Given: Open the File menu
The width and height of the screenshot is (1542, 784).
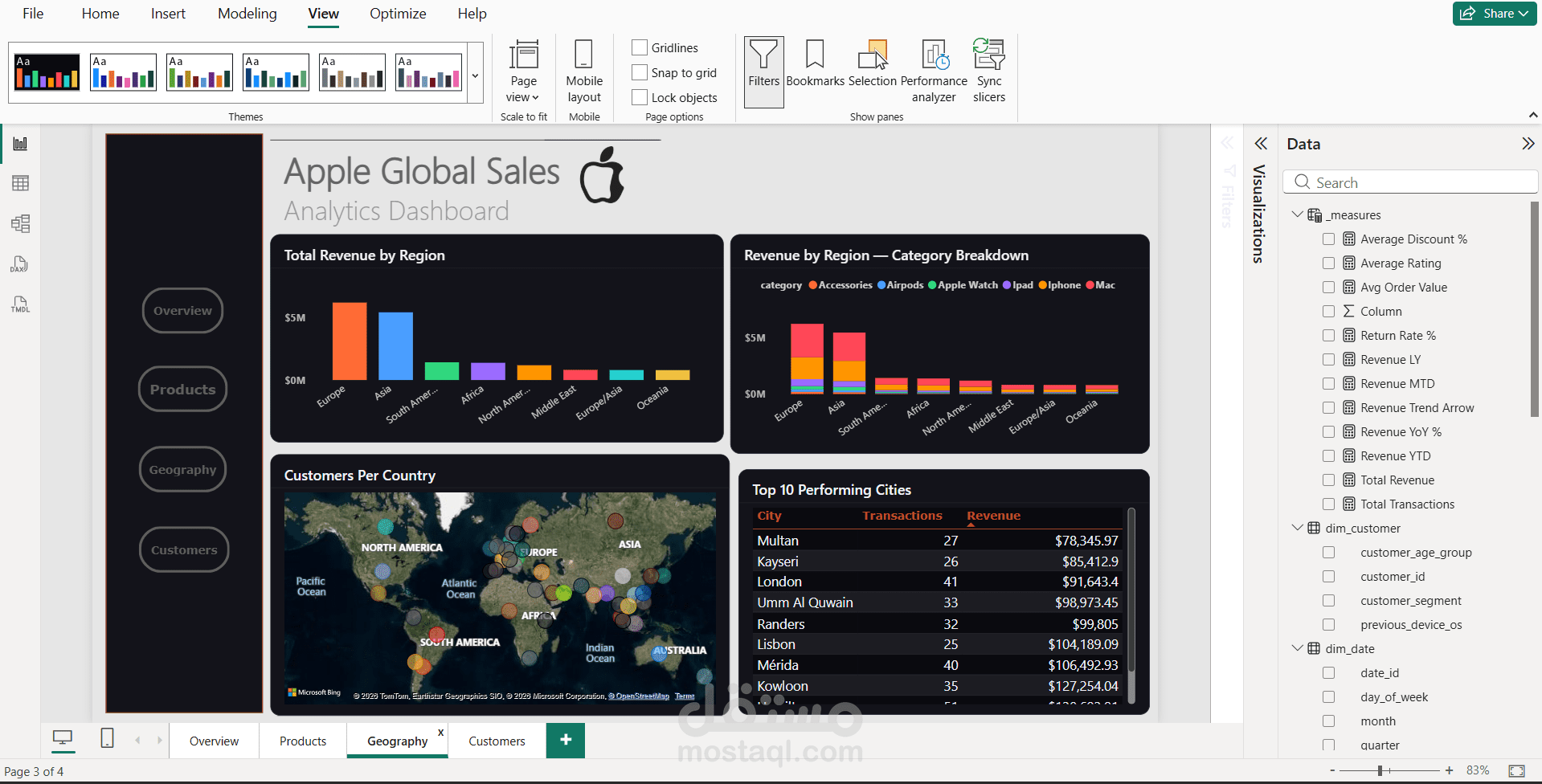Looking at the screenshot, I should 33,14.
